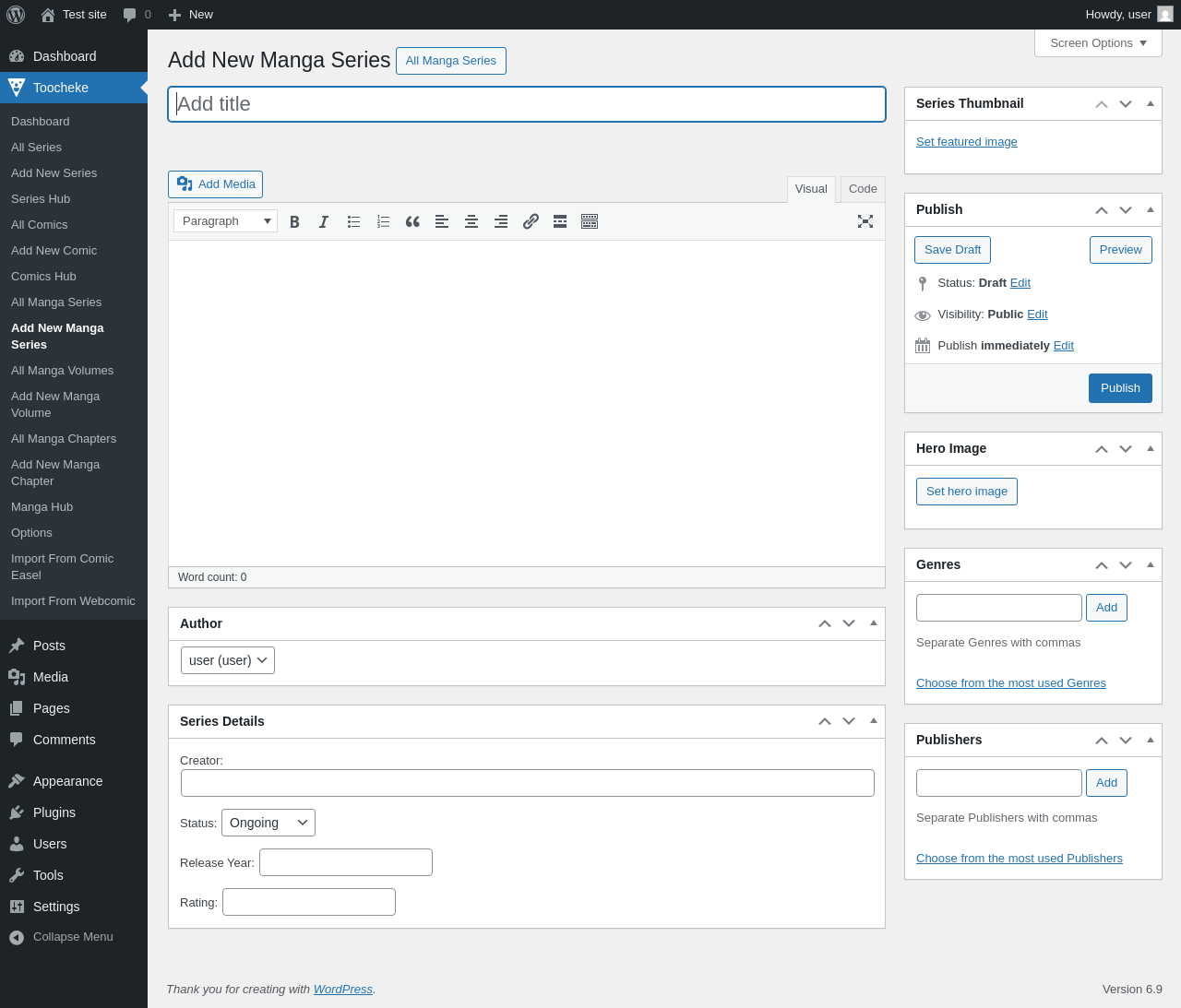This screenshot has height=1008, width=1181.
Task: Collapse the Series Details panel toggle
Action: [x=874, y=721]
